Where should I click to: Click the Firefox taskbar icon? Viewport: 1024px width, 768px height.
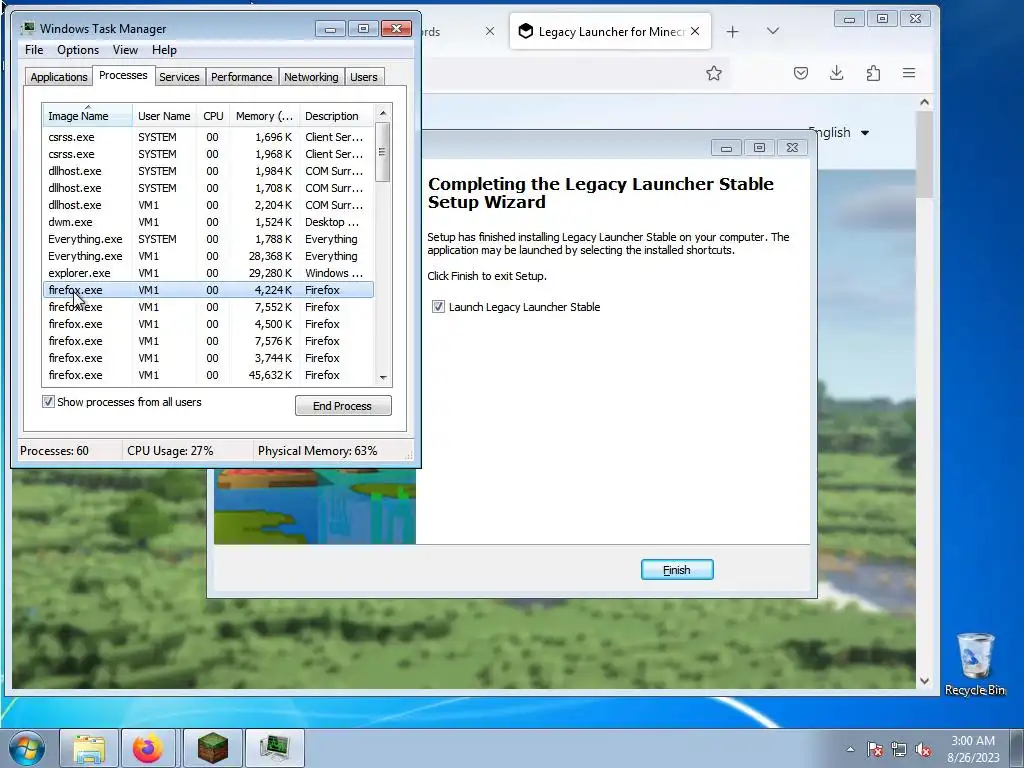[148, 748]
